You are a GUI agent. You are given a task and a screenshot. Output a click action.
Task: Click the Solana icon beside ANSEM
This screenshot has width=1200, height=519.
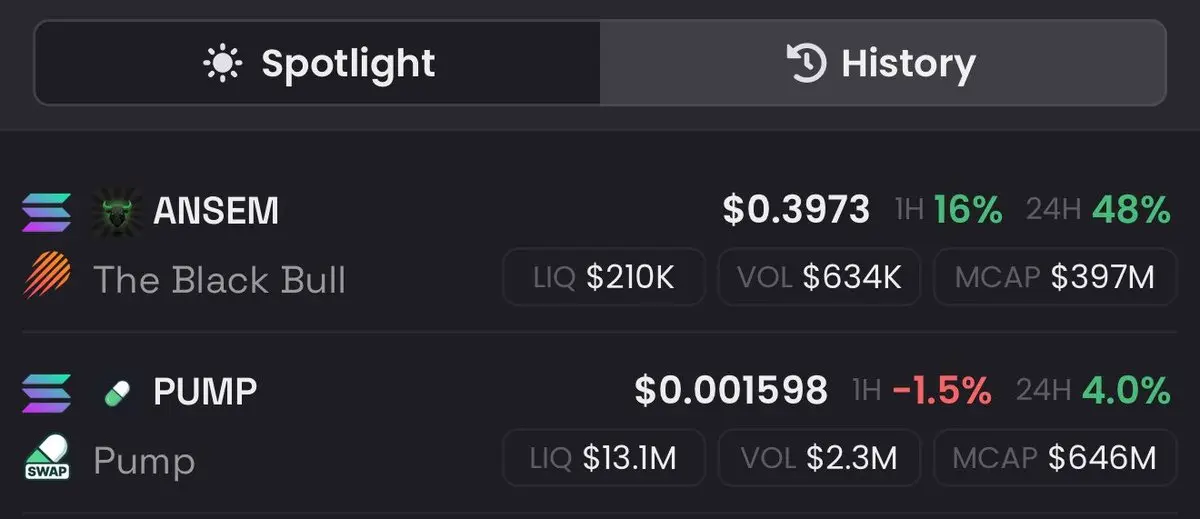point(46,211)
